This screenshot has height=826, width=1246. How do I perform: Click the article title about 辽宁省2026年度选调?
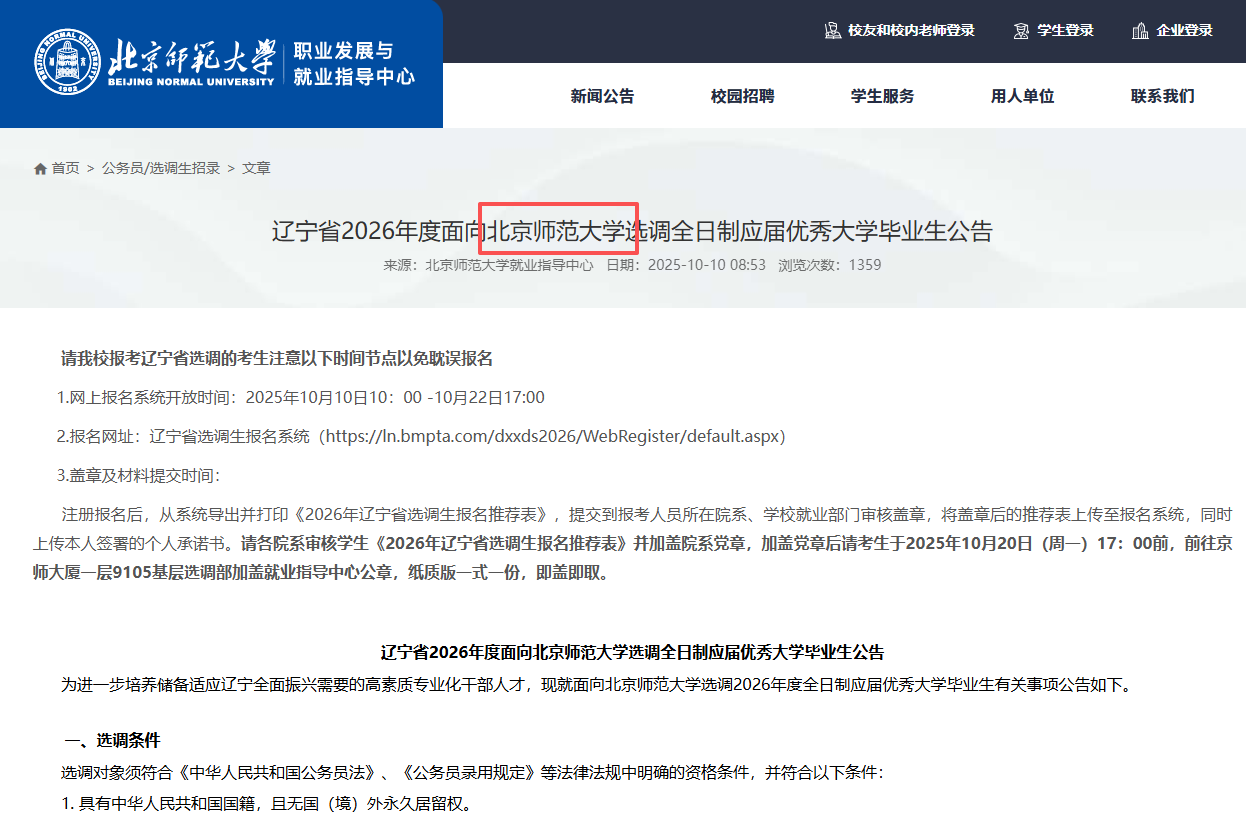coord(632,231)
